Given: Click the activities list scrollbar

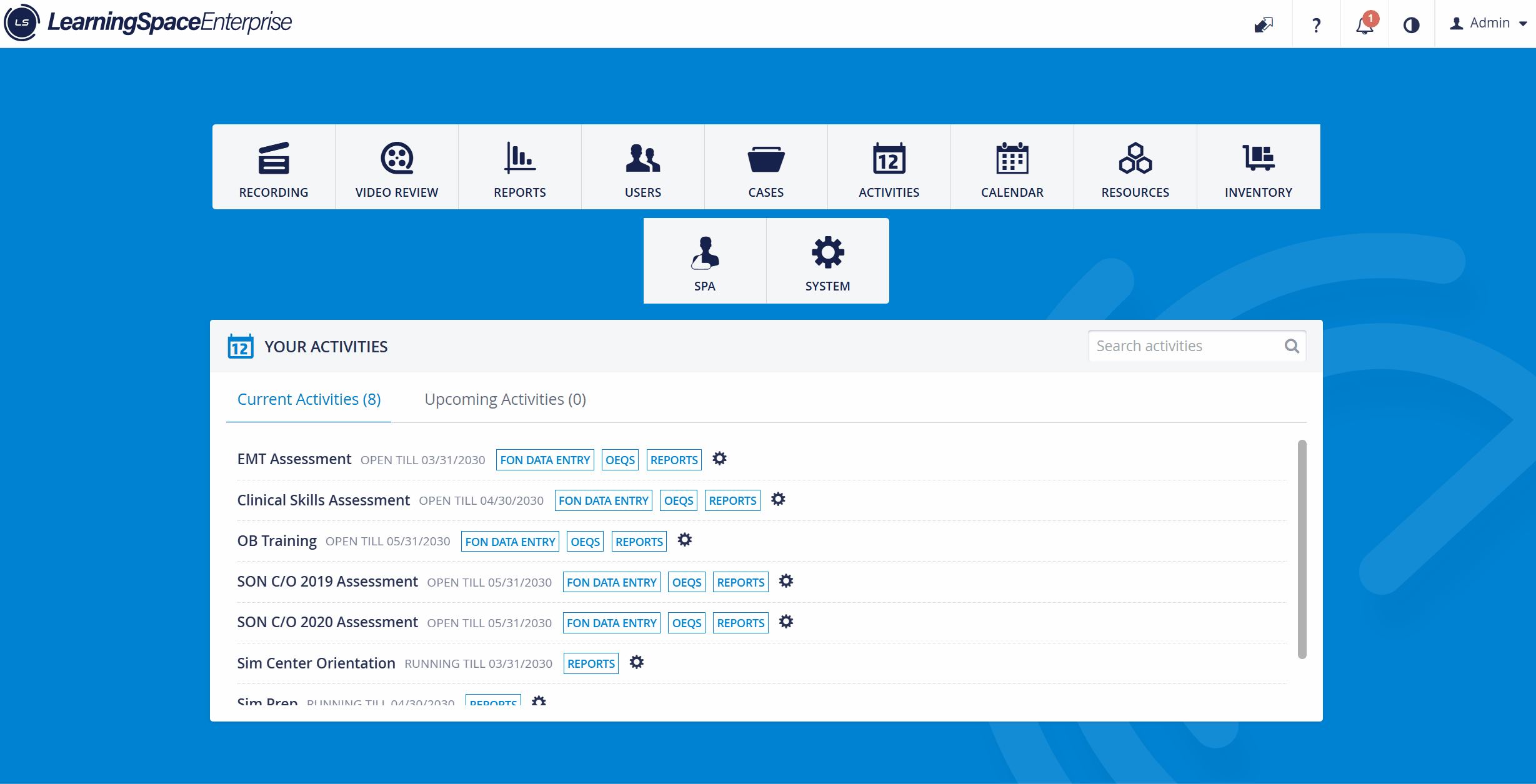Looking at the screenshot, I should point(1302,549).
